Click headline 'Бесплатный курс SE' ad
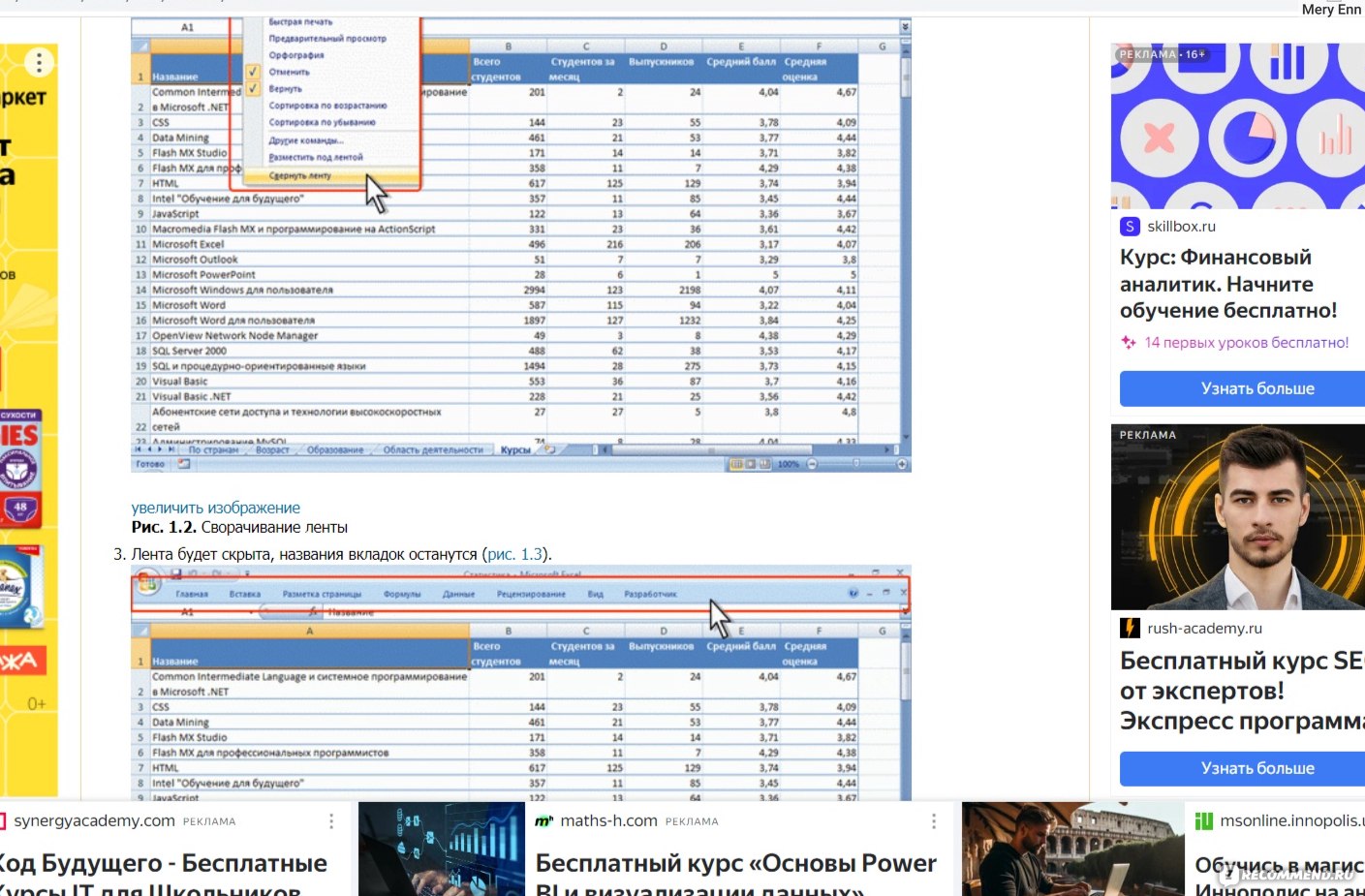 [1242, 691]
